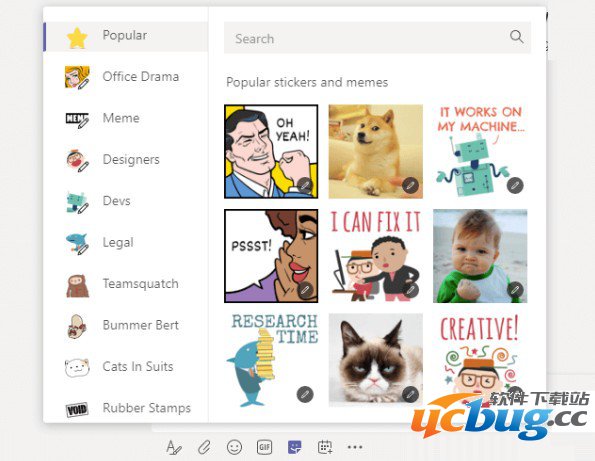
Task: Choose the PSSST! comic sticker
Action: click(x=271, y=256)
